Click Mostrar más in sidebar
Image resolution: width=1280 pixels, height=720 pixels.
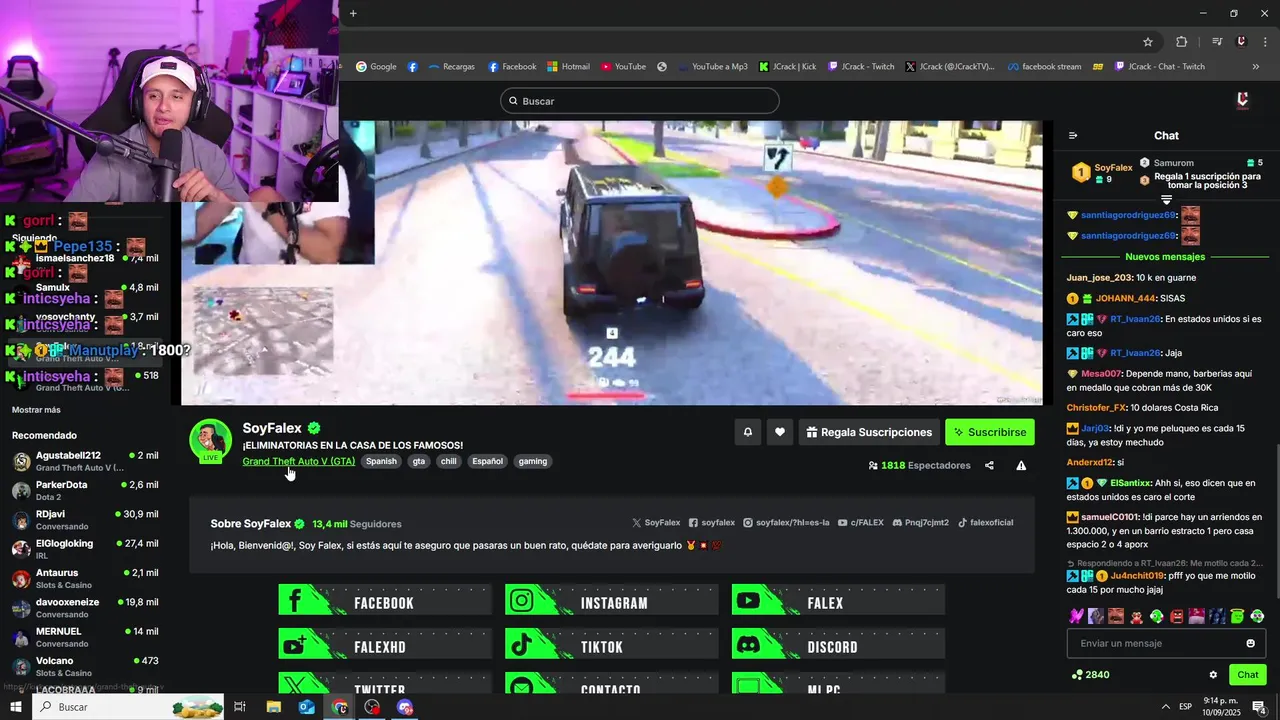pyautogui.click(x=36, y=410)
